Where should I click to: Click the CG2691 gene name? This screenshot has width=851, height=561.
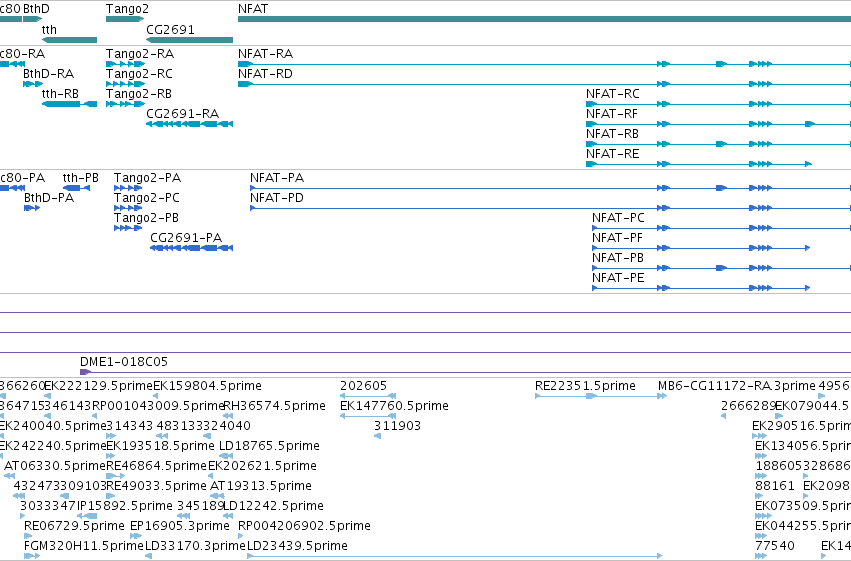tap(170, 30)
